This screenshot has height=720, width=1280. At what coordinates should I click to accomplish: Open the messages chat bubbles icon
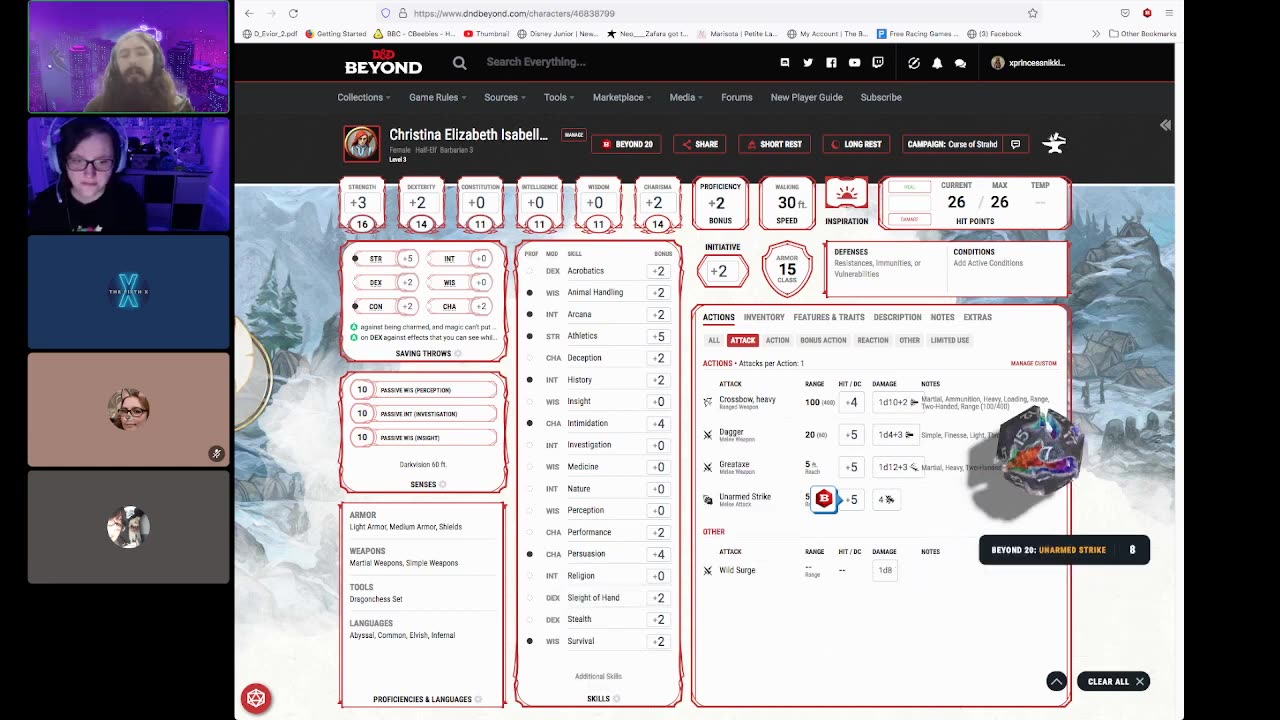pyautogui.click(x=960, y=63)
